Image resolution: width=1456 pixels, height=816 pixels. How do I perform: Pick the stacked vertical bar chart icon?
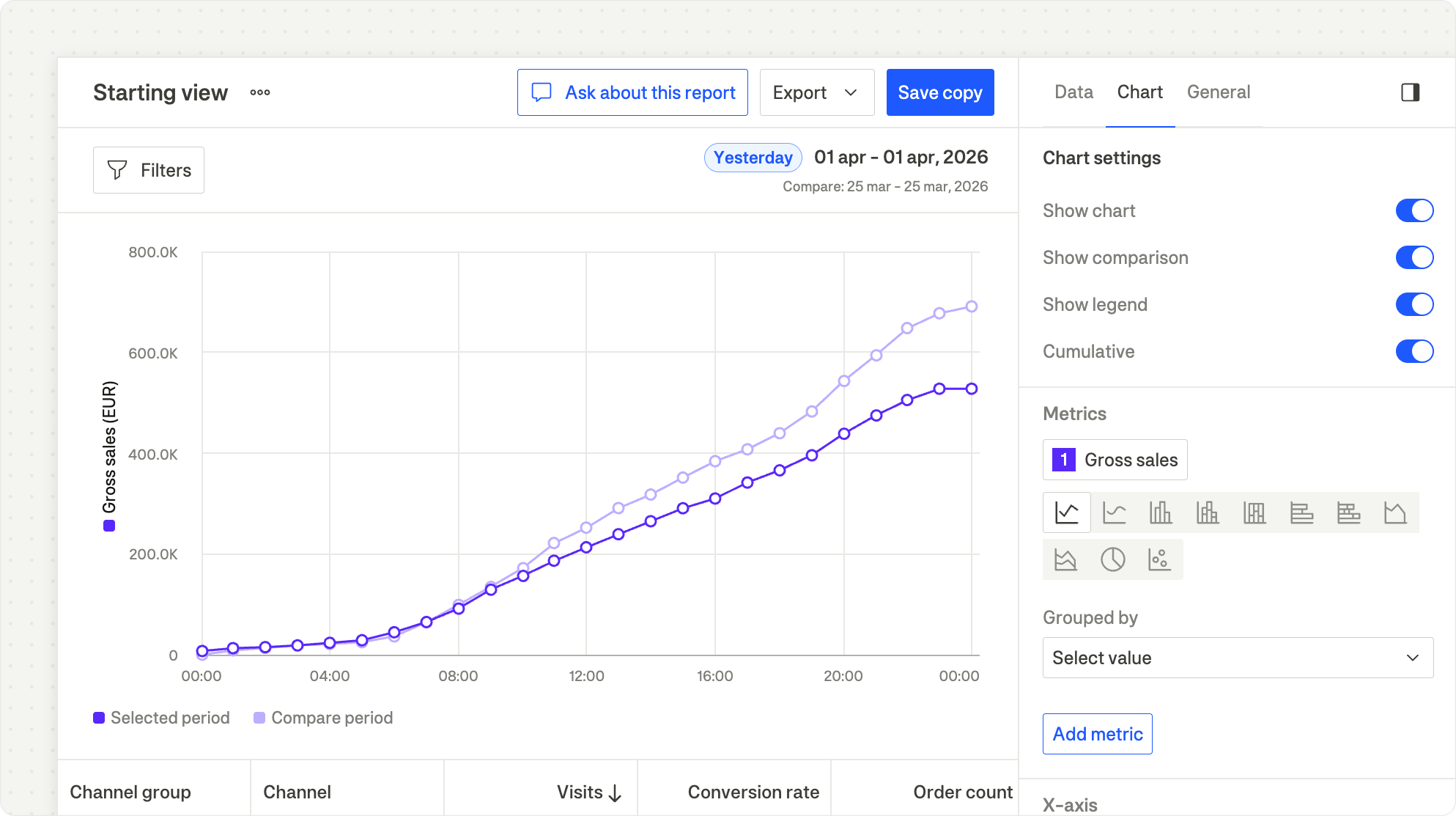1208,512
